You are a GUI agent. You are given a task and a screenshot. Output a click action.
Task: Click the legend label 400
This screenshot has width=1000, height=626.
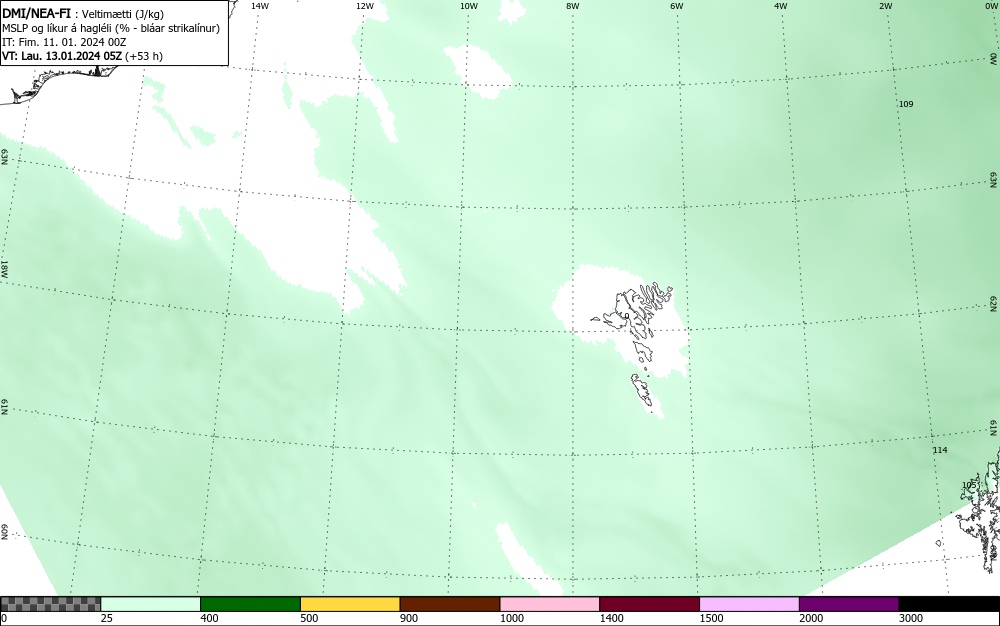click(x=209, y=618)
